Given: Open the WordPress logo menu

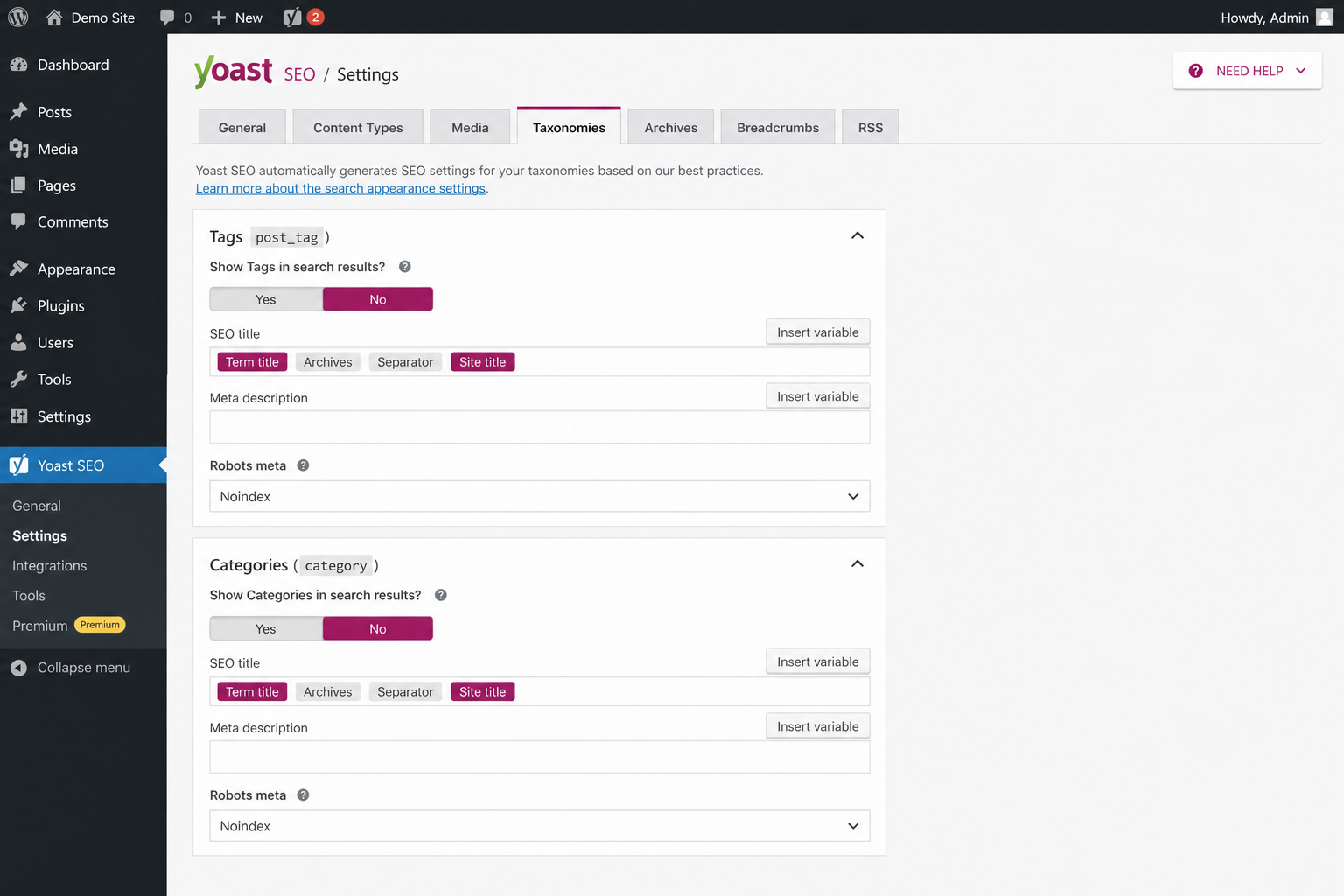Looking at the screenshot, I should pyautogui.click(x=17, y=17).
